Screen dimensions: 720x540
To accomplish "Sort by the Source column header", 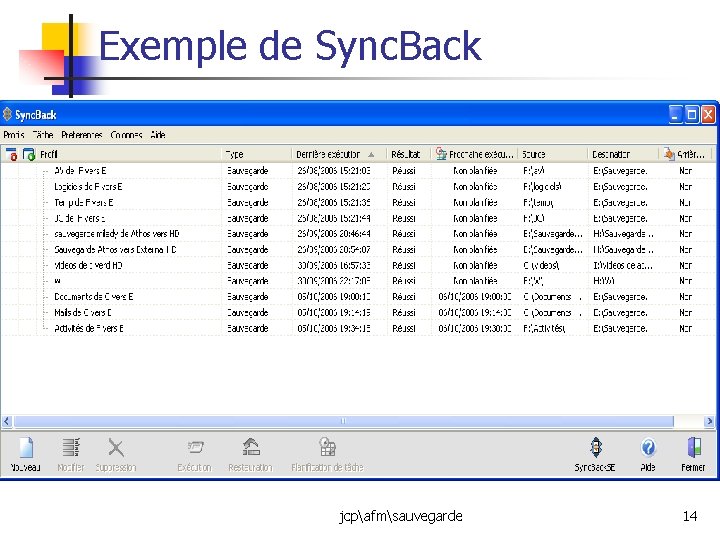I will (534, 154).
